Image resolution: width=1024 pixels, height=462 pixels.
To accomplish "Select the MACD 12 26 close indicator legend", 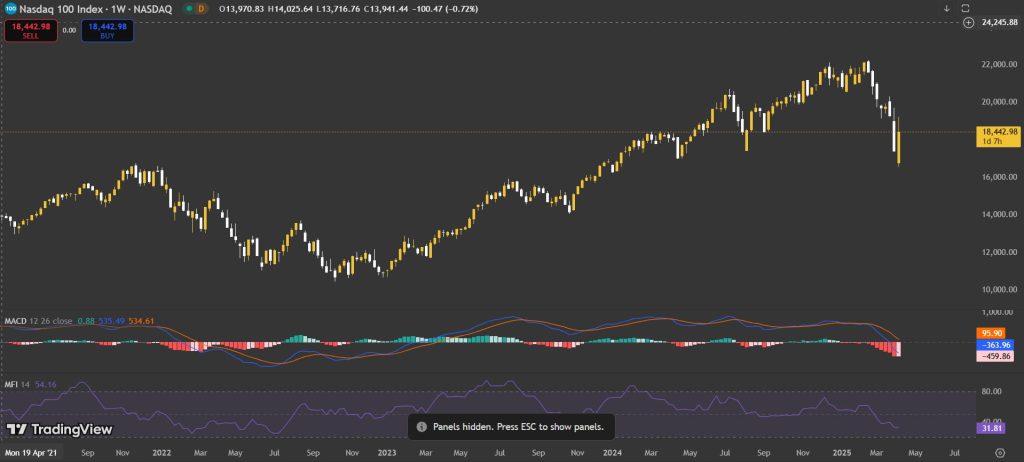I will [39, 321].
